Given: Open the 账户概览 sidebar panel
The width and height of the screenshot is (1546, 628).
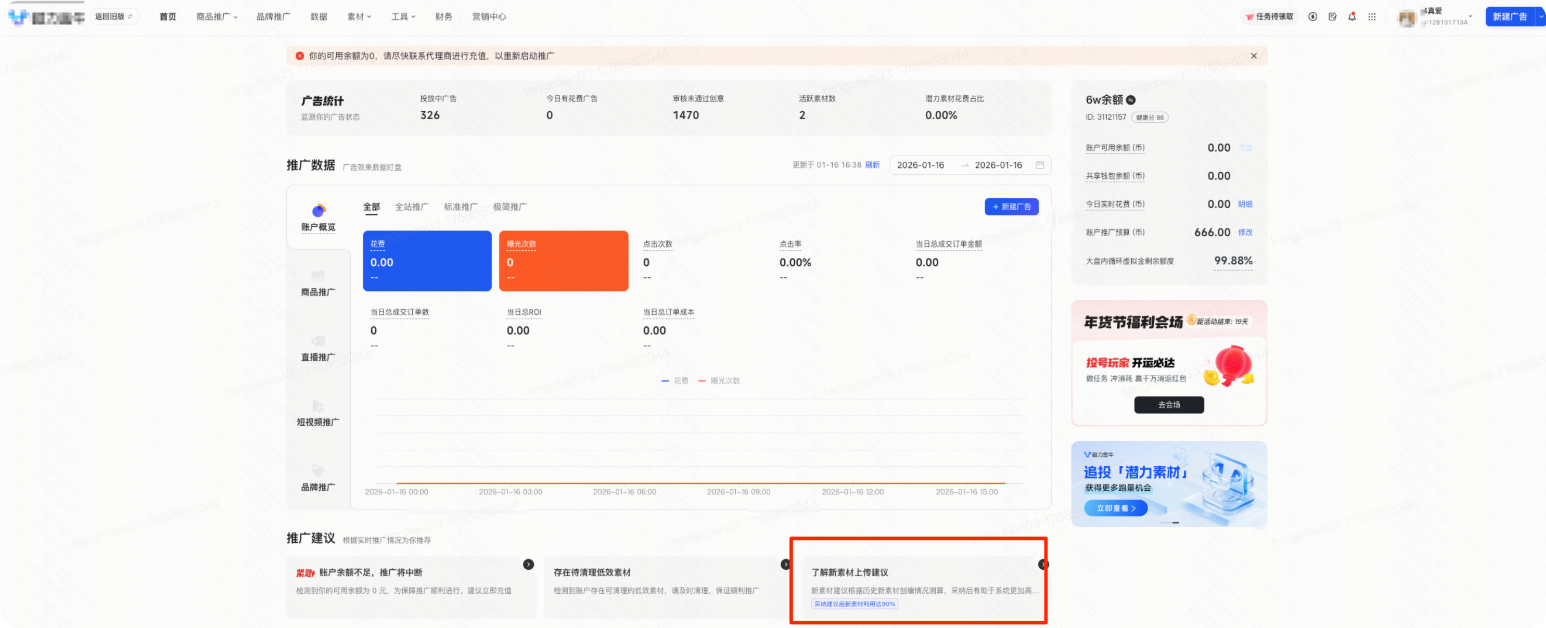Looking at the screenshot, I should tap(318, 218).
